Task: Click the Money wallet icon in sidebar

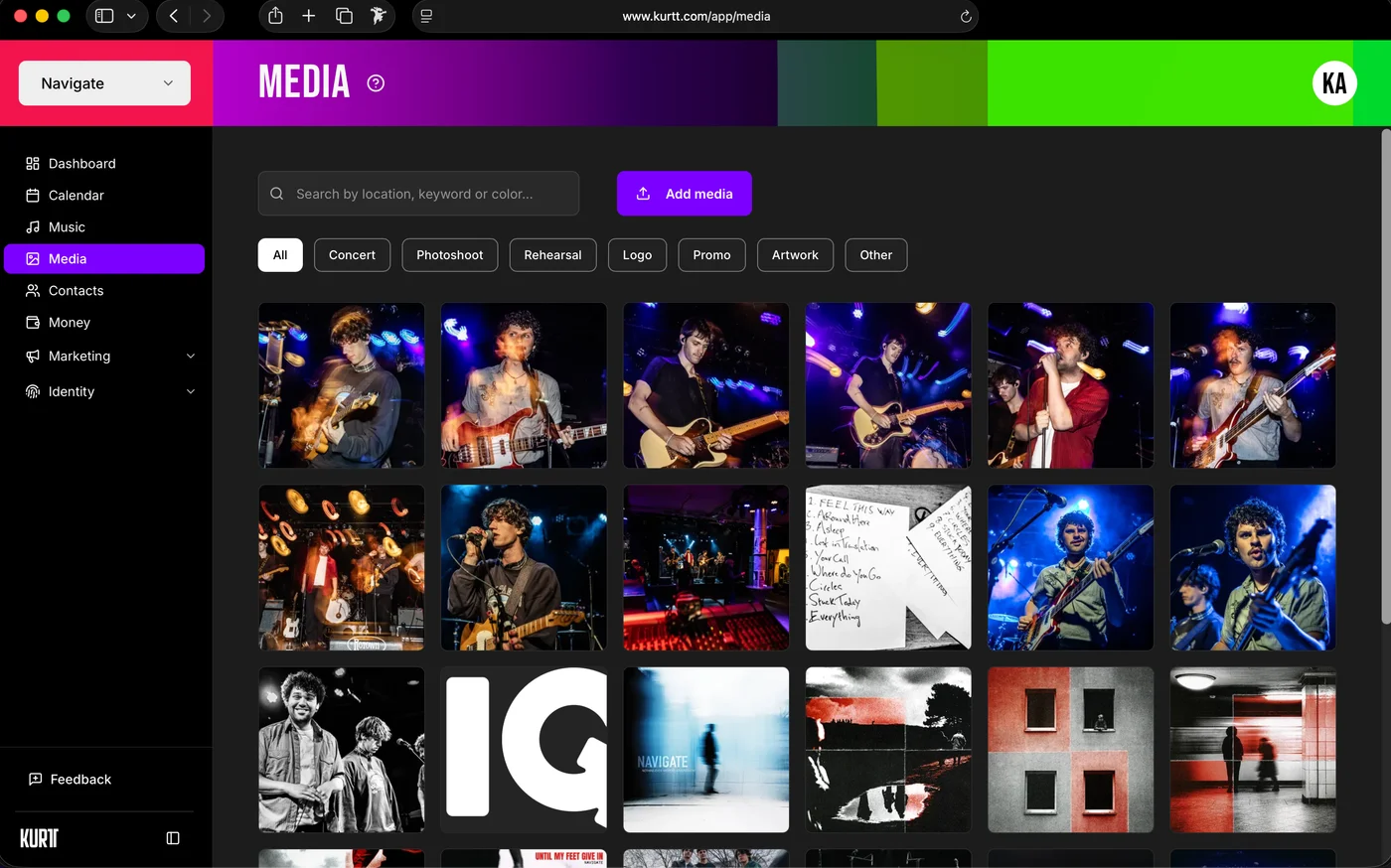Action: click(33, 323)
